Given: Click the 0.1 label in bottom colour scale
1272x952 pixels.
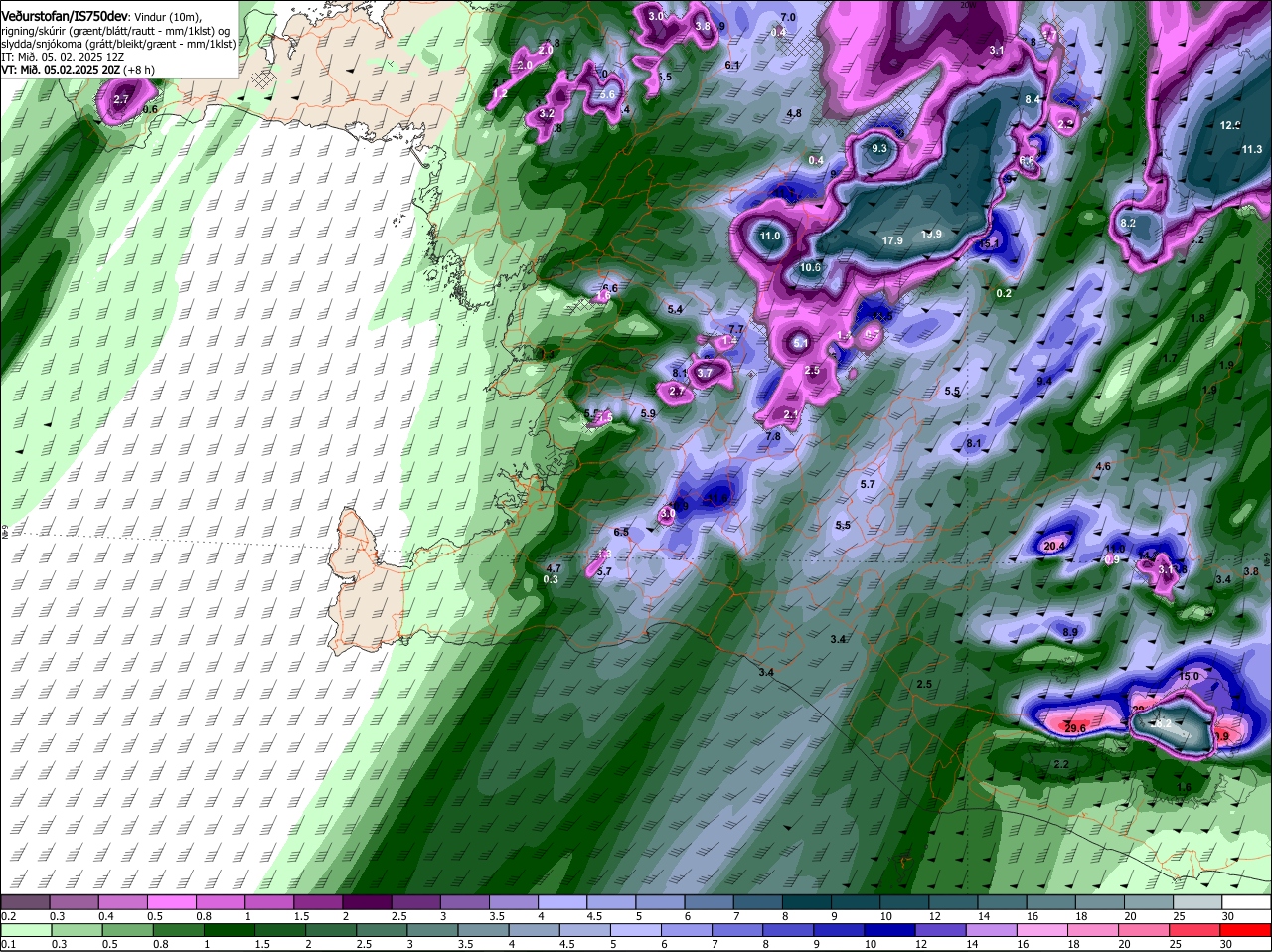Looking at the screenshot, I should coord(9,945).
